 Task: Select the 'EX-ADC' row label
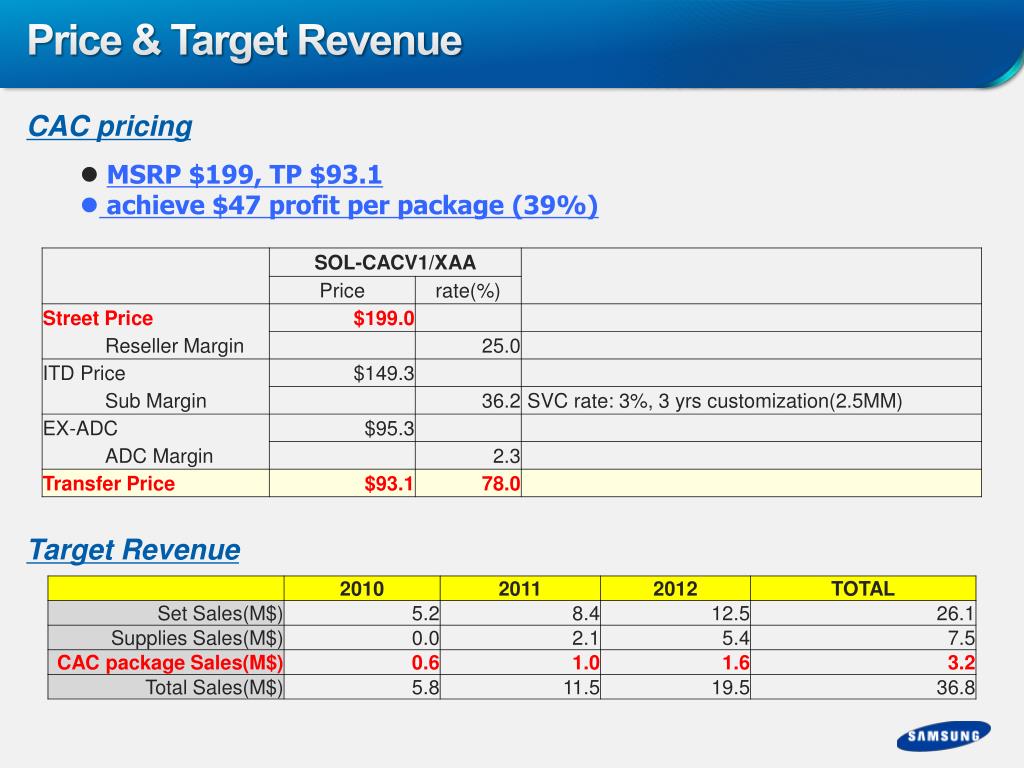(x=80, y=428)
